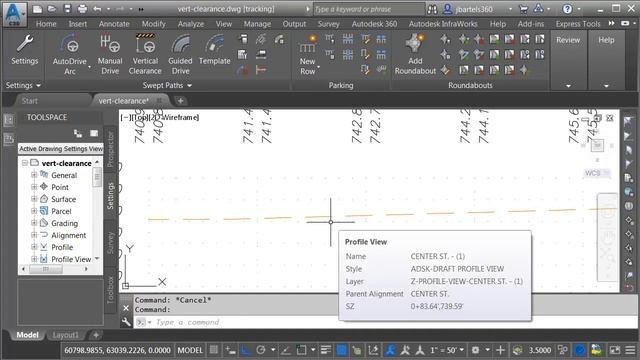Viewport: 640px width, 360px height.
Task: Select the Profile View tree item
Action: click(71, 259)
